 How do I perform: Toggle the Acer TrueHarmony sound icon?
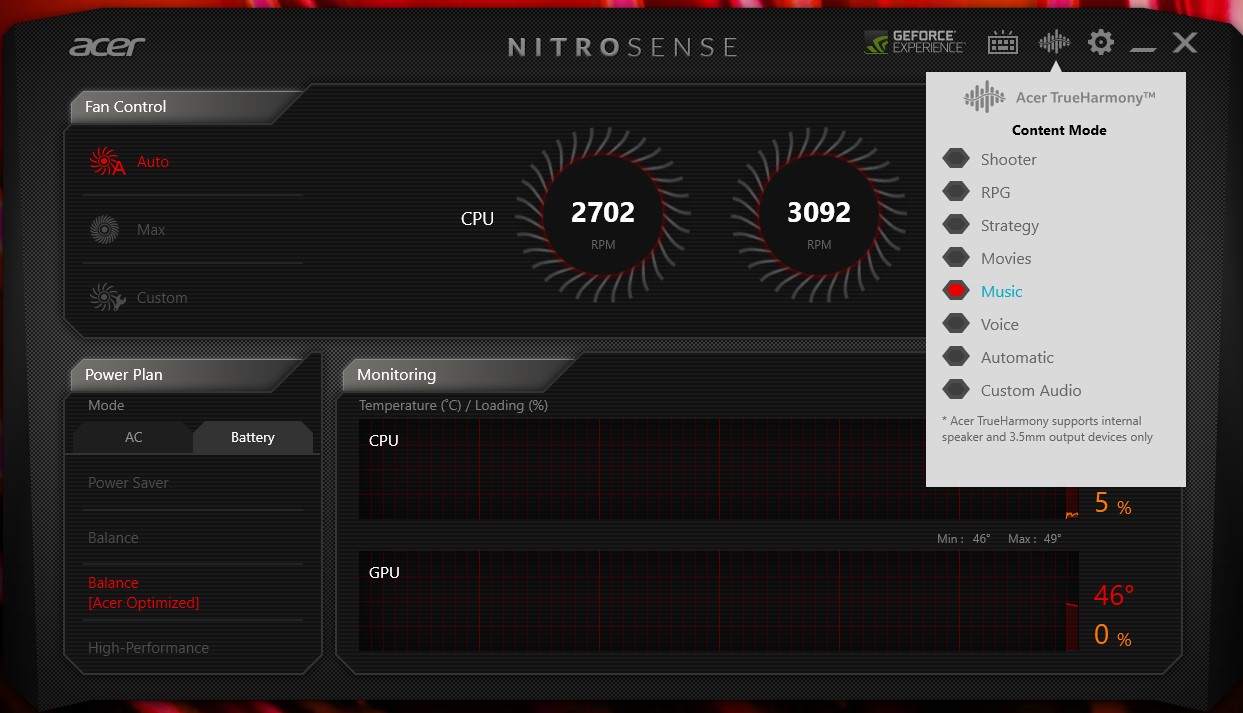(1054, 42)
